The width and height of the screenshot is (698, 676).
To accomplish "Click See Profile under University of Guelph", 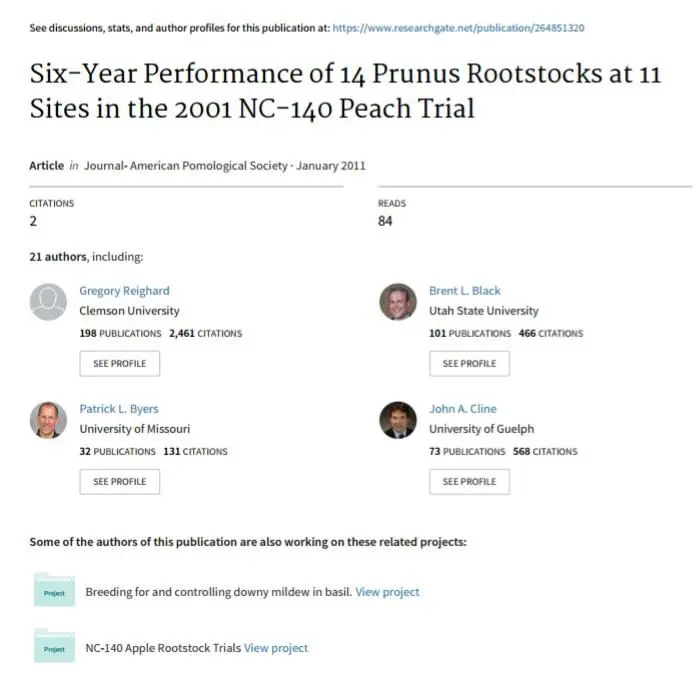I will tap(470, 482).
